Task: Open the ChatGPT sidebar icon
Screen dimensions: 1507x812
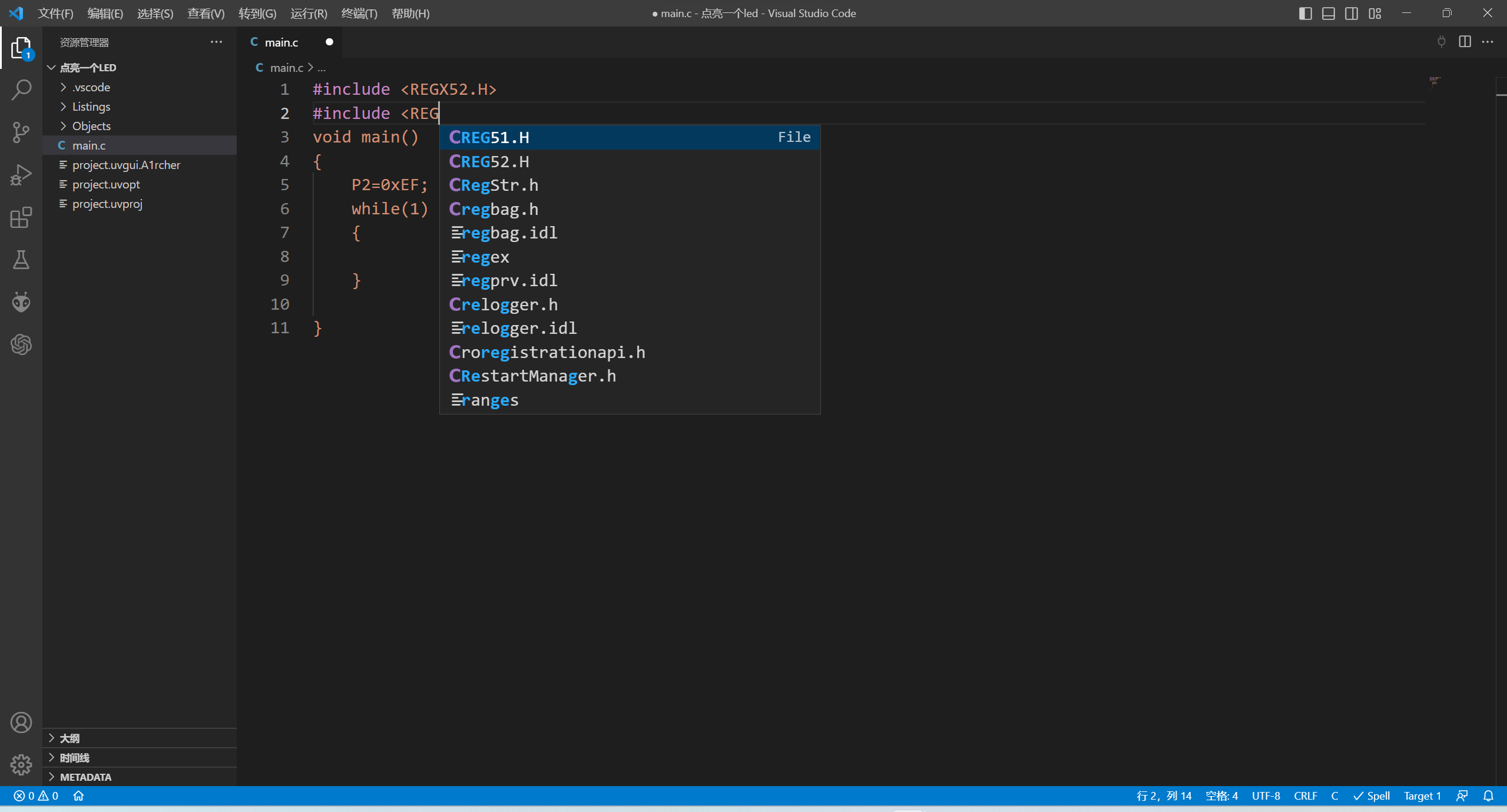Action: click(x=21, y=344)
